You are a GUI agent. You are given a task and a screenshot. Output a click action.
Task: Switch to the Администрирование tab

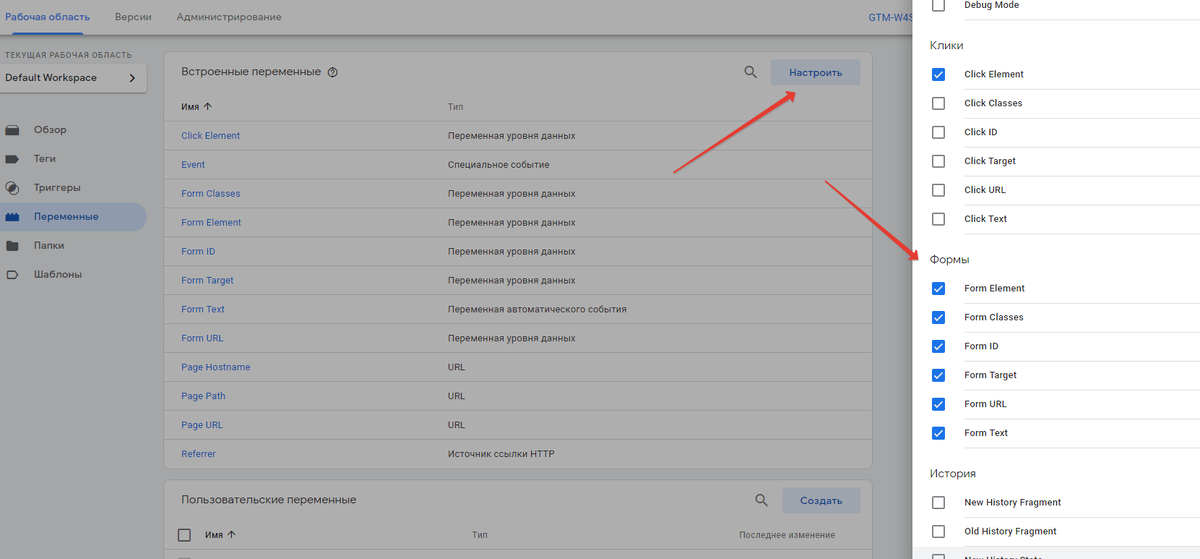coord(229,17)
